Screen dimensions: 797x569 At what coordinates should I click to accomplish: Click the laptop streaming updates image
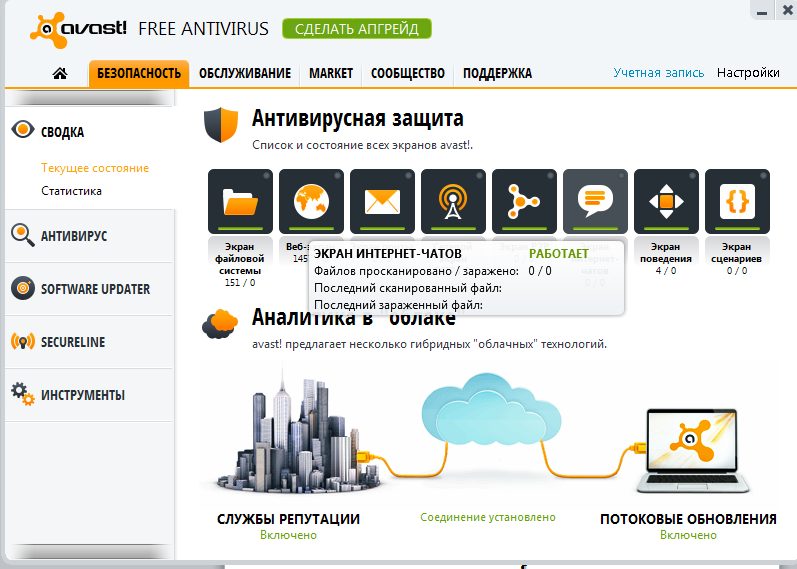[x=693, y=450]
